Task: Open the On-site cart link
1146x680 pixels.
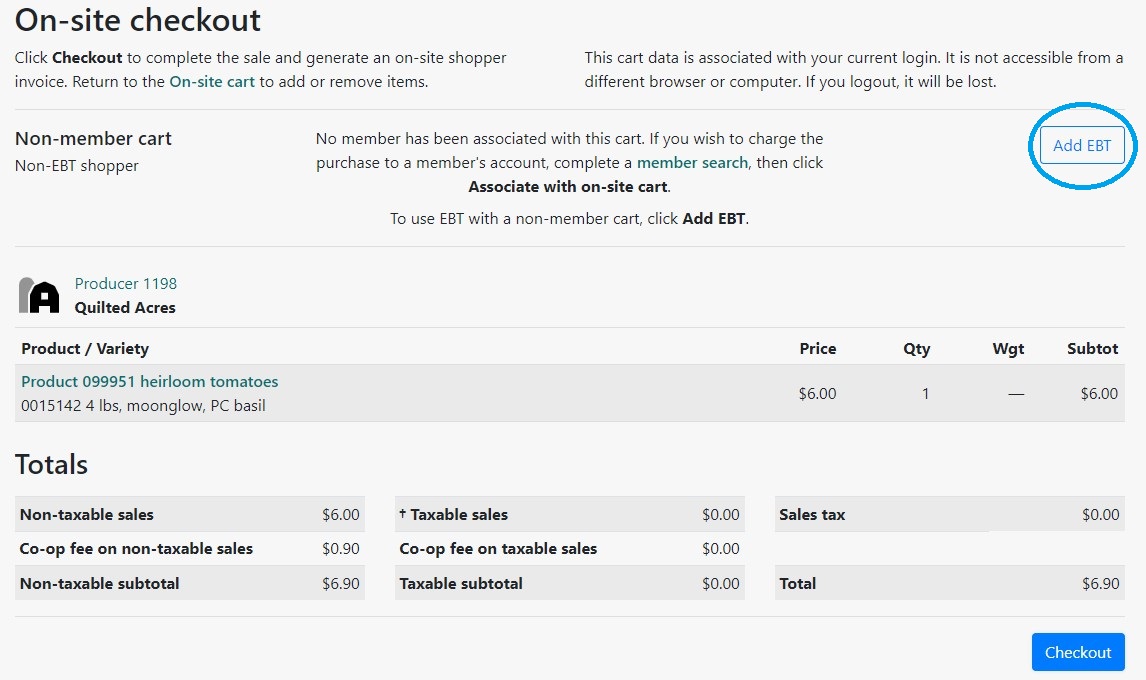Action: click(x=212, y=82)
